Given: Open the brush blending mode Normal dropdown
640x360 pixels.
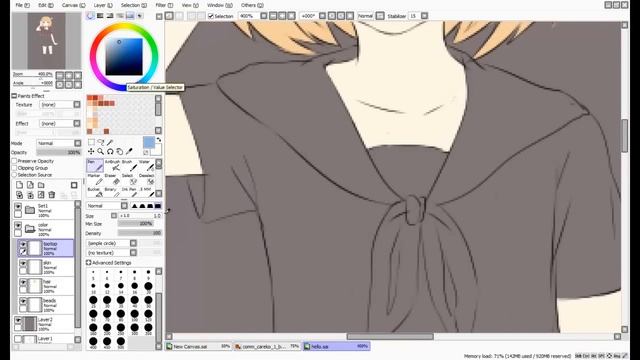Looking at the screenshot, I should 107,206.
